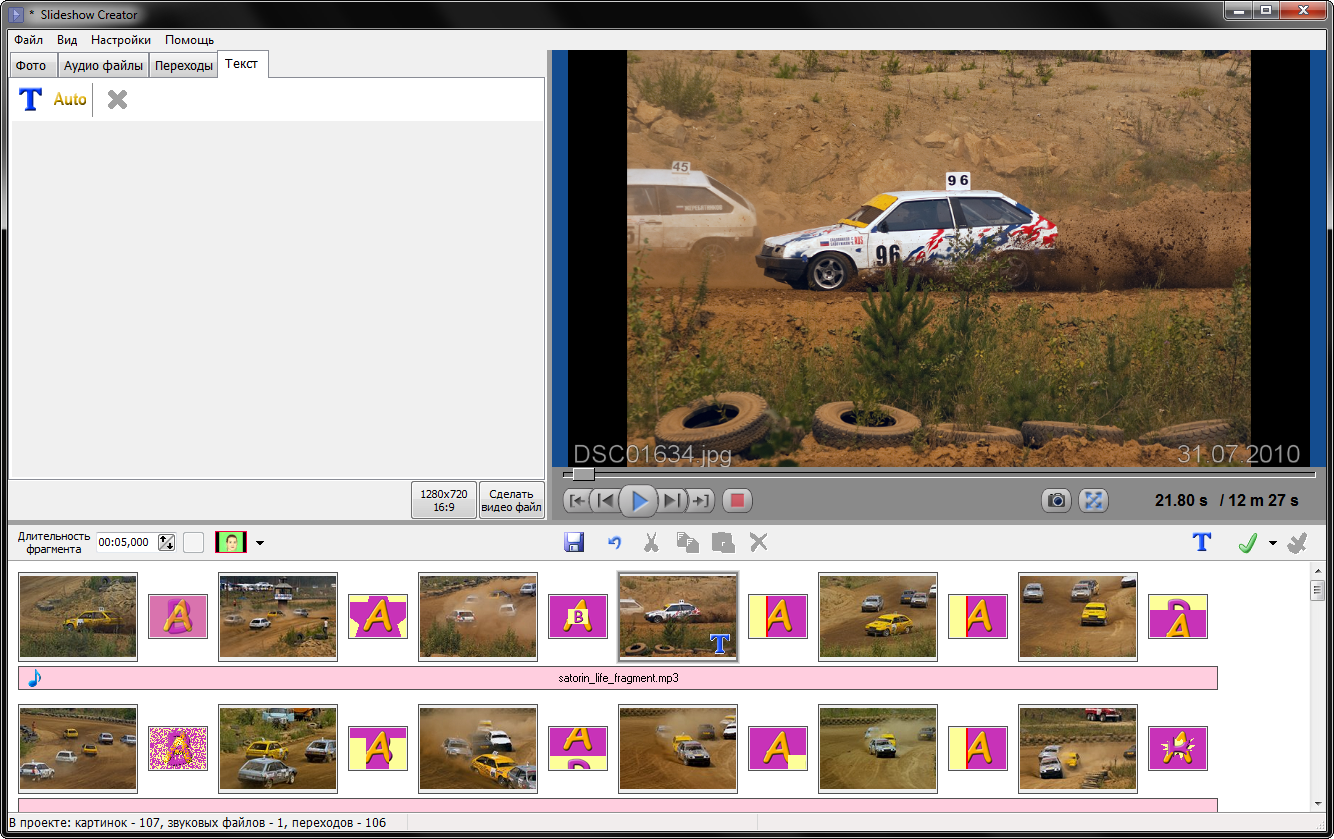
Task: Select second-row noisy pixelated A transition
Action: pos(178,748)
